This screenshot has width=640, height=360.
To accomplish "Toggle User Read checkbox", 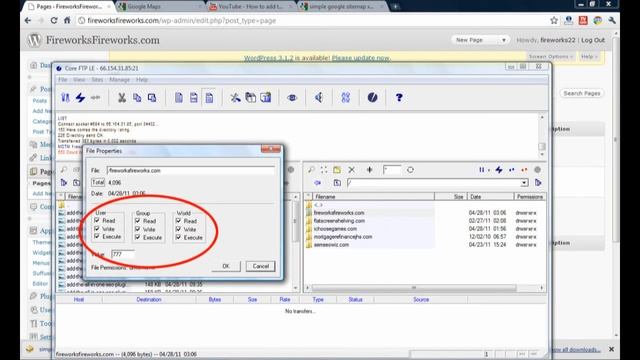I will pos(97,220).
